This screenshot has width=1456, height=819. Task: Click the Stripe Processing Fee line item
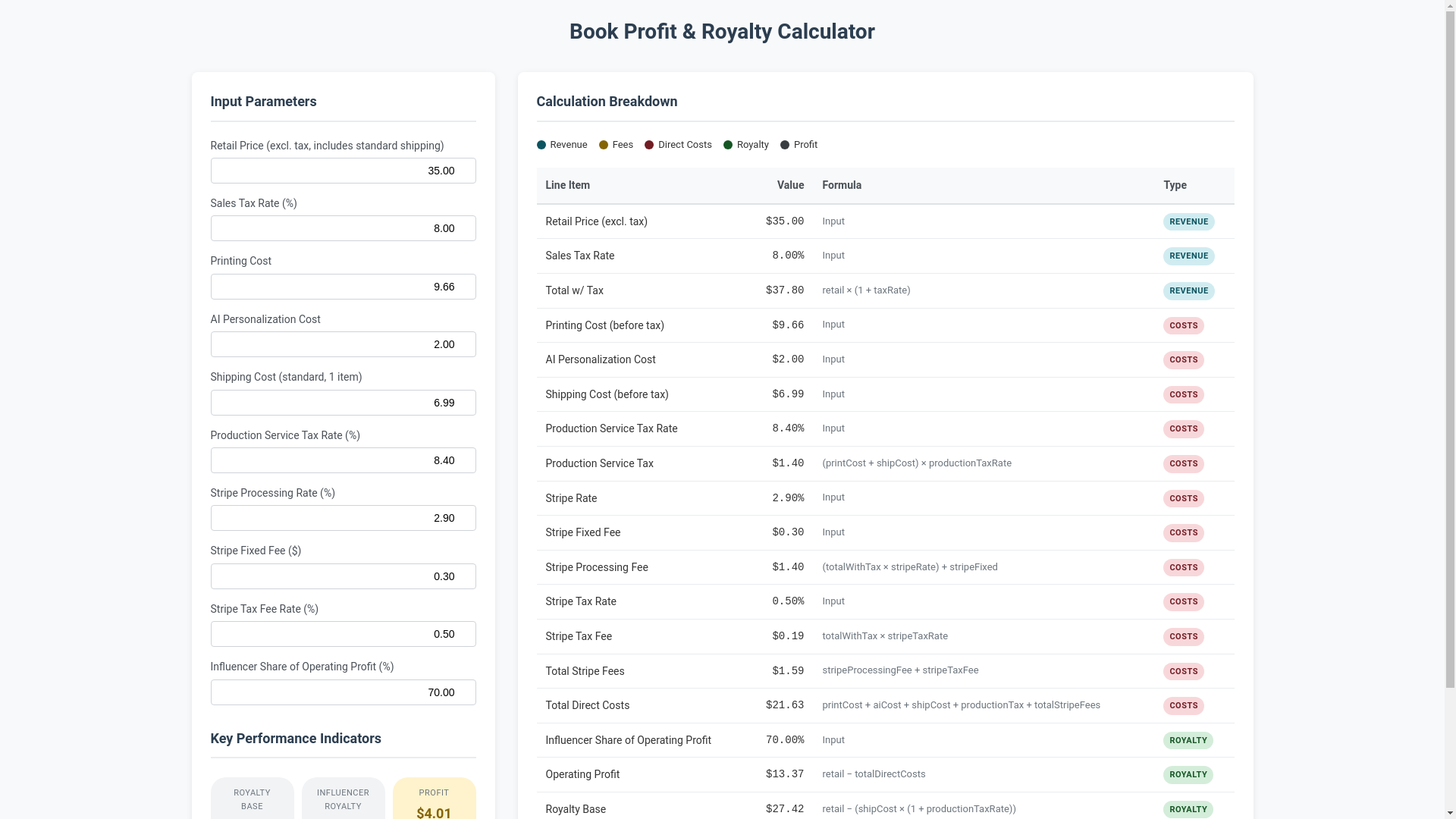click(596, 567)
